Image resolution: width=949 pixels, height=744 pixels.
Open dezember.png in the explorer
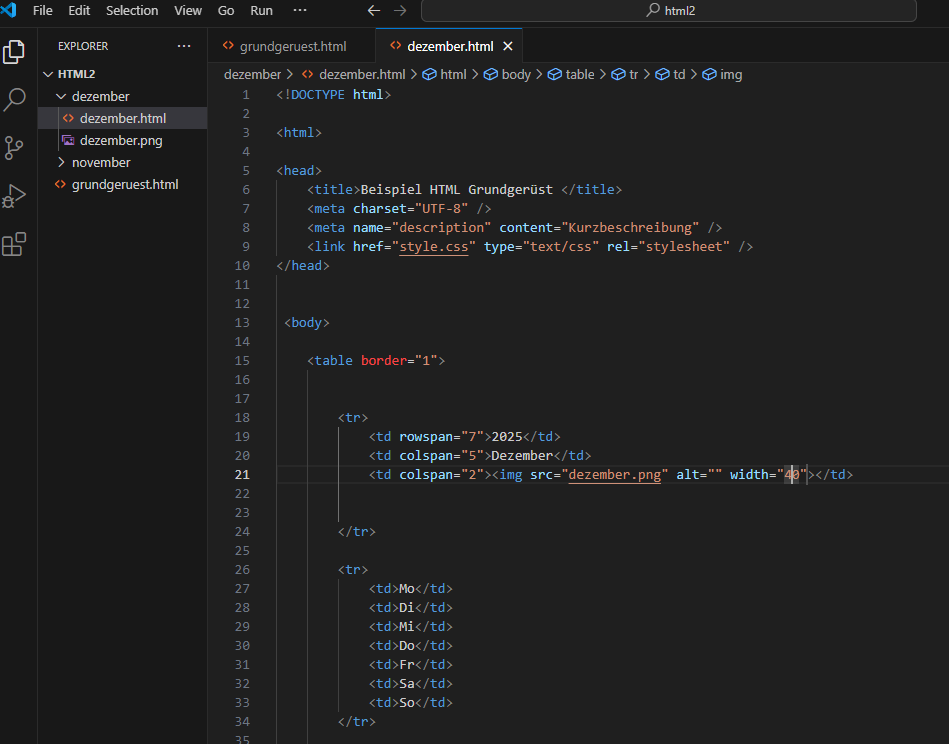point(121,140)
